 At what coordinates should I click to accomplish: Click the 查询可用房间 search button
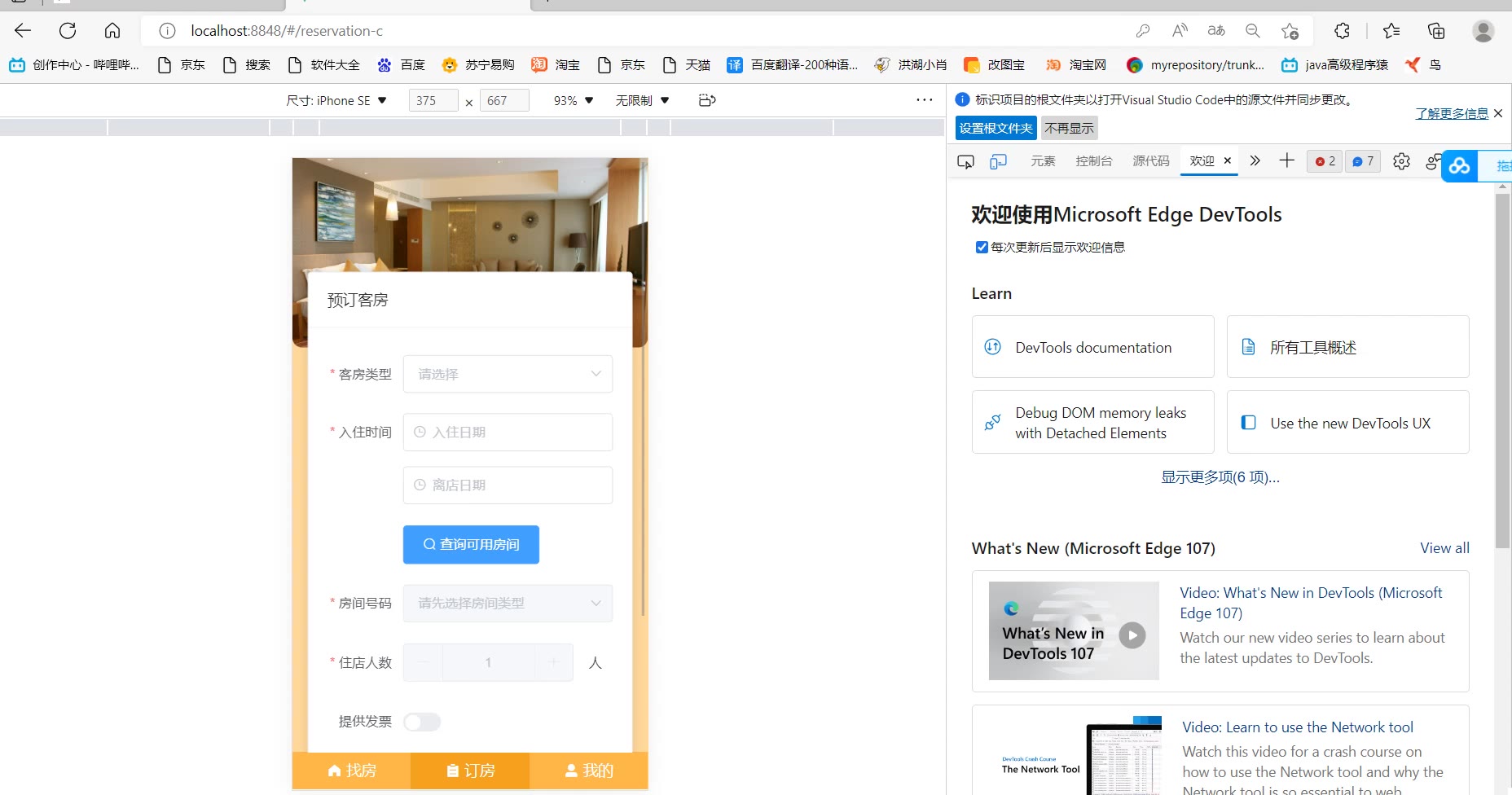click(471, 544)
